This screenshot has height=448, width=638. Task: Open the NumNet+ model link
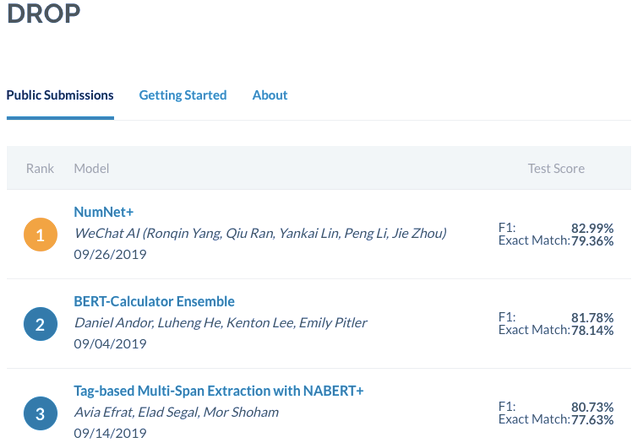[104, 212]
